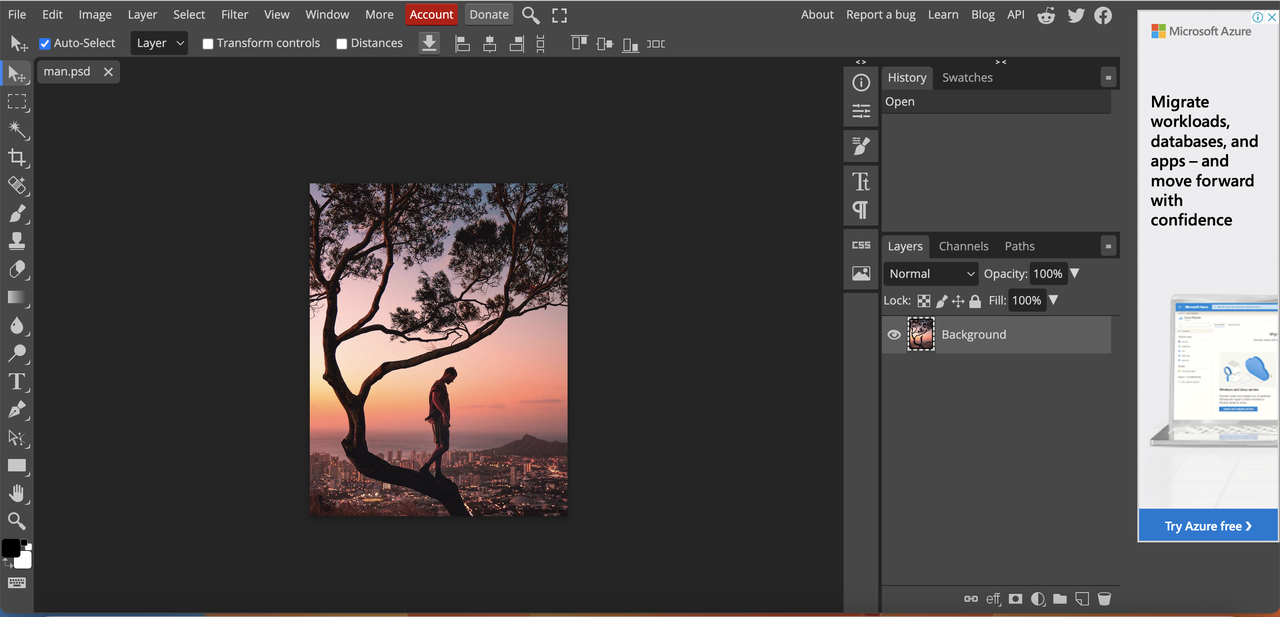Select the Move tool in the left toolbar
Viewport: 1280px width, 617px height.
pos(17,75)
